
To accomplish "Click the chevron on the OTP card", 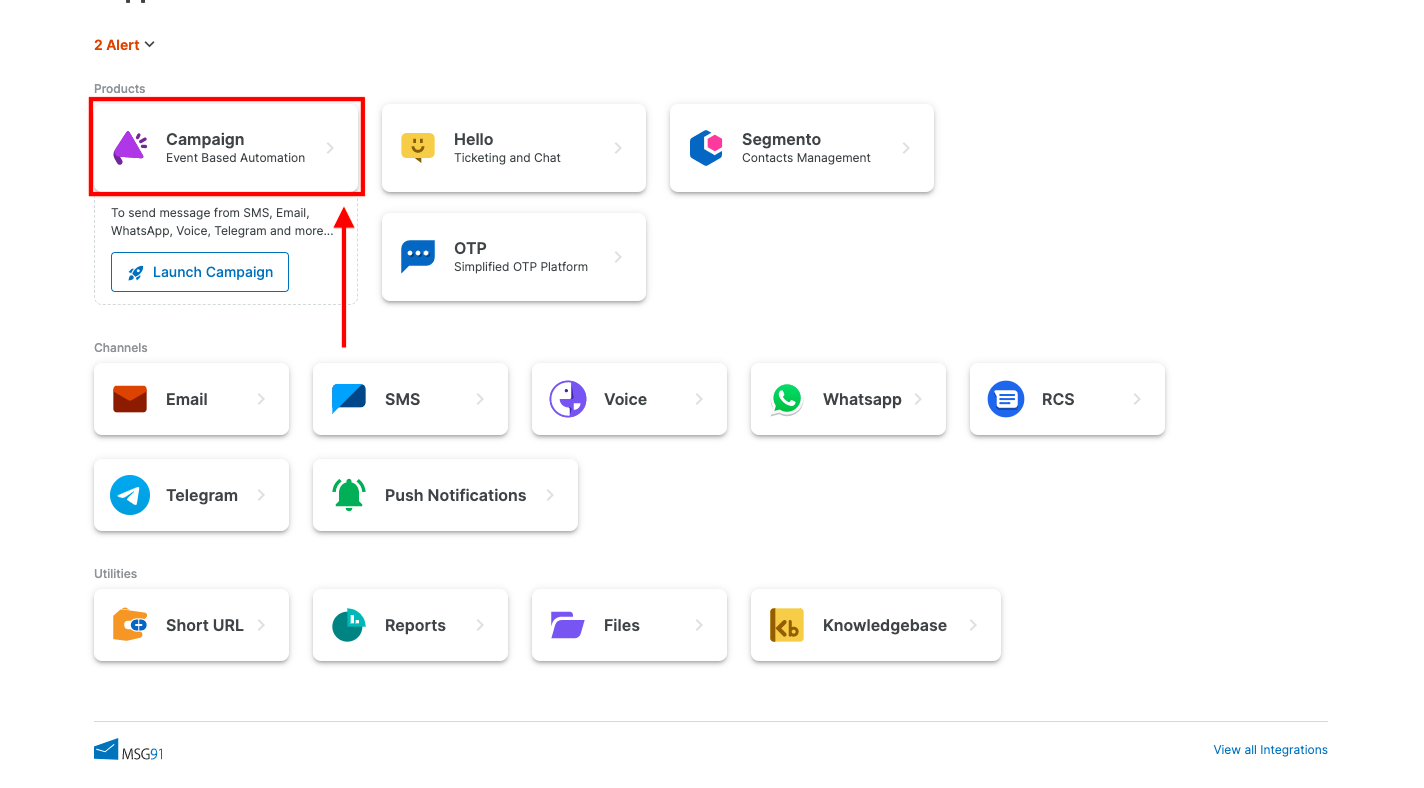I will pyautogui.click(x=618, y=257).
